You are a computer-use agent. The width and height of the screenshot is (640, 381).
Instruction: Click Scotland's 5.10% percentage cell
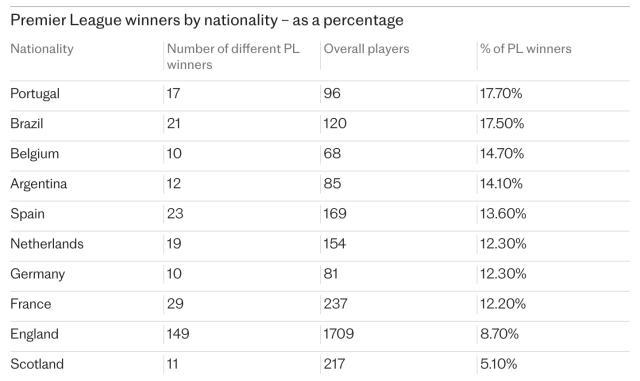498,364
